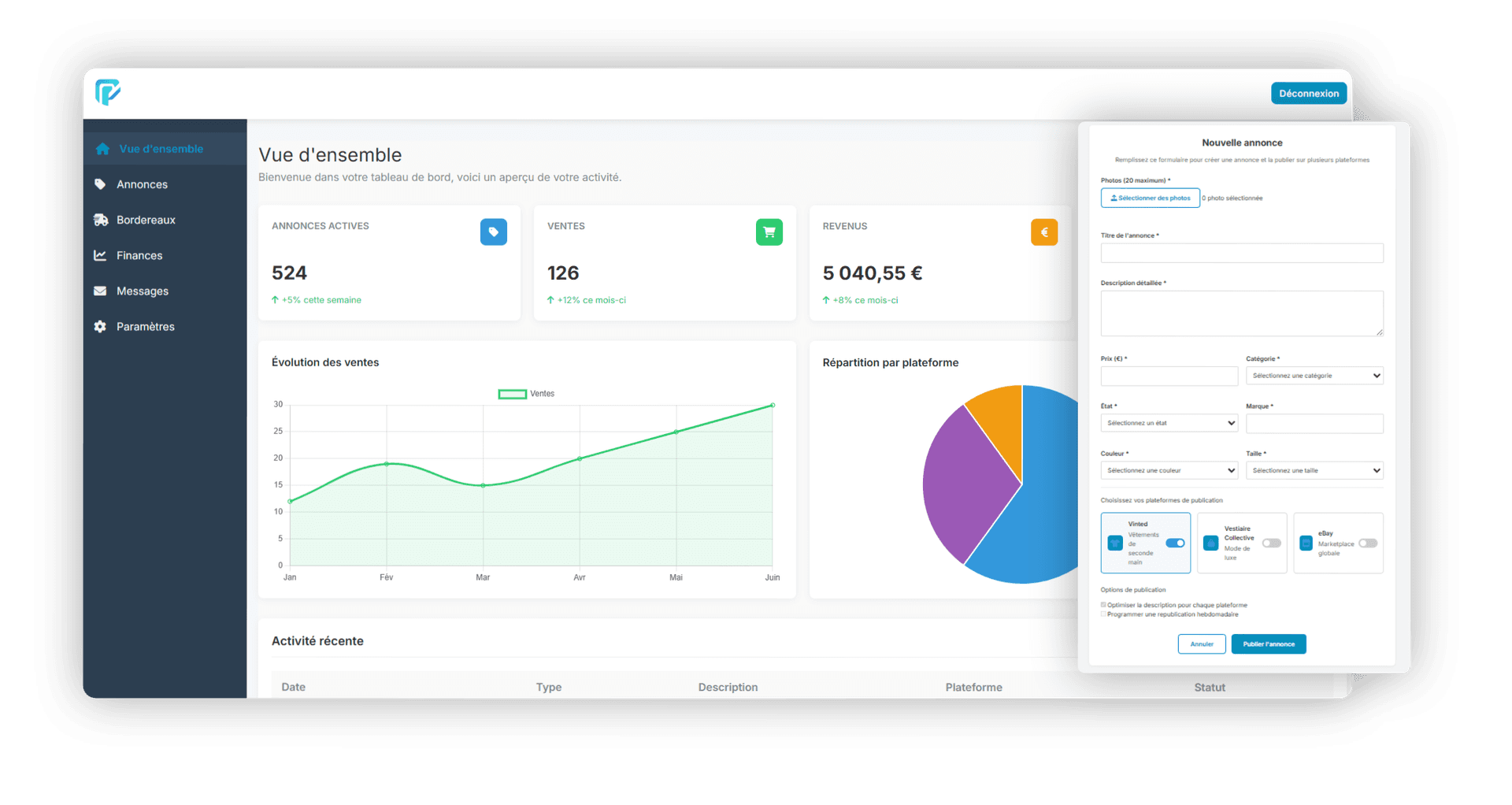1512x805 pixels.
Task: Open the Couleur dropdown list
Action: 1169,470
